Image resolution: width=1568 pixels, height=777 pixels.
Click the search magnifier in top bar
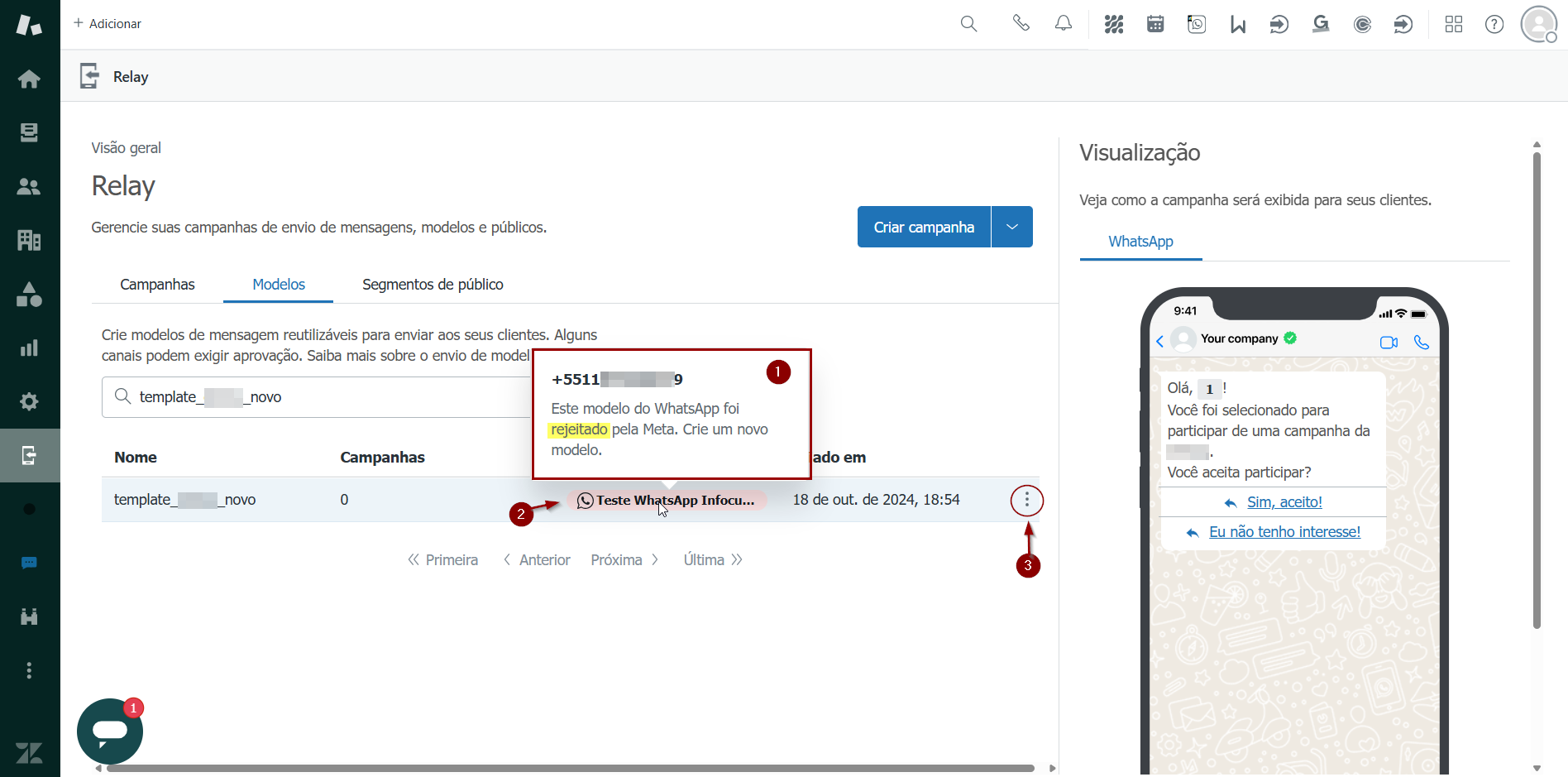tap(968, 24)
